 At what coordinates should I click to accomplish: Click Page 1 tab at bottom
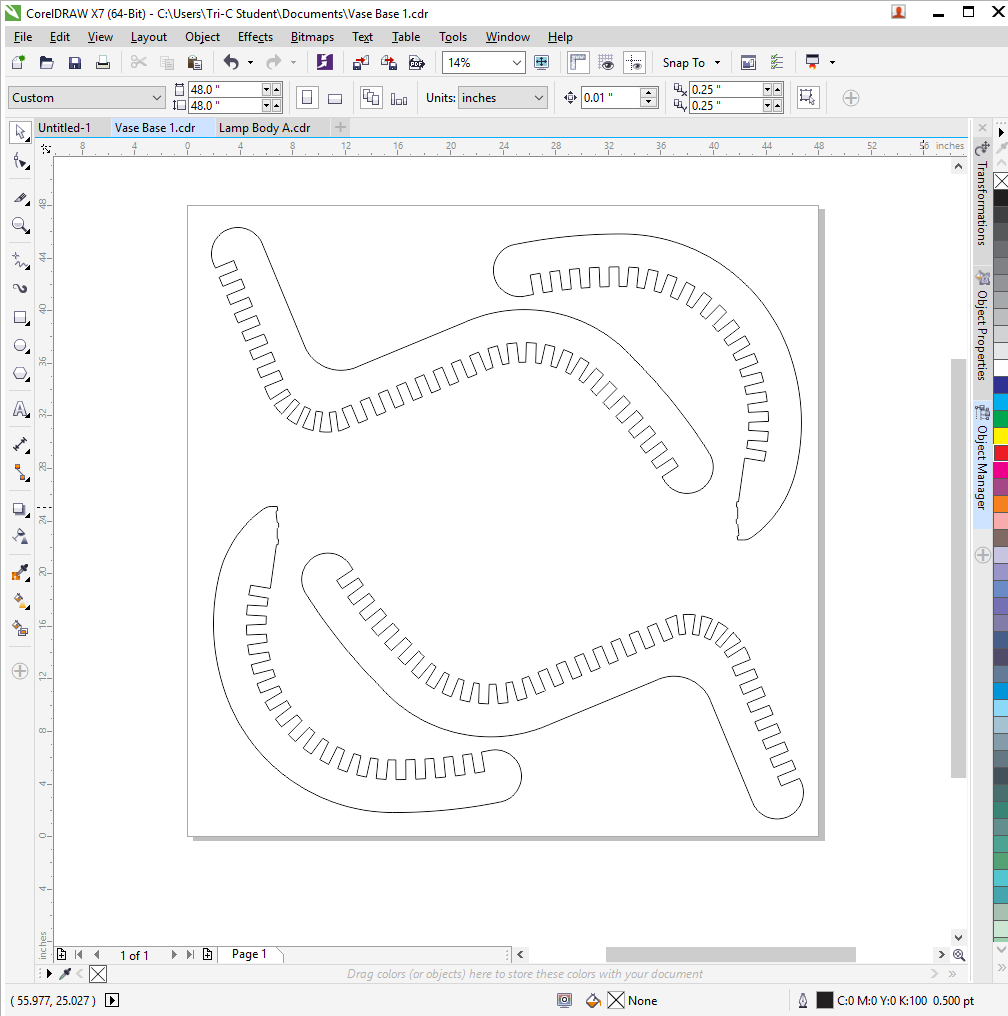[249, 954]
